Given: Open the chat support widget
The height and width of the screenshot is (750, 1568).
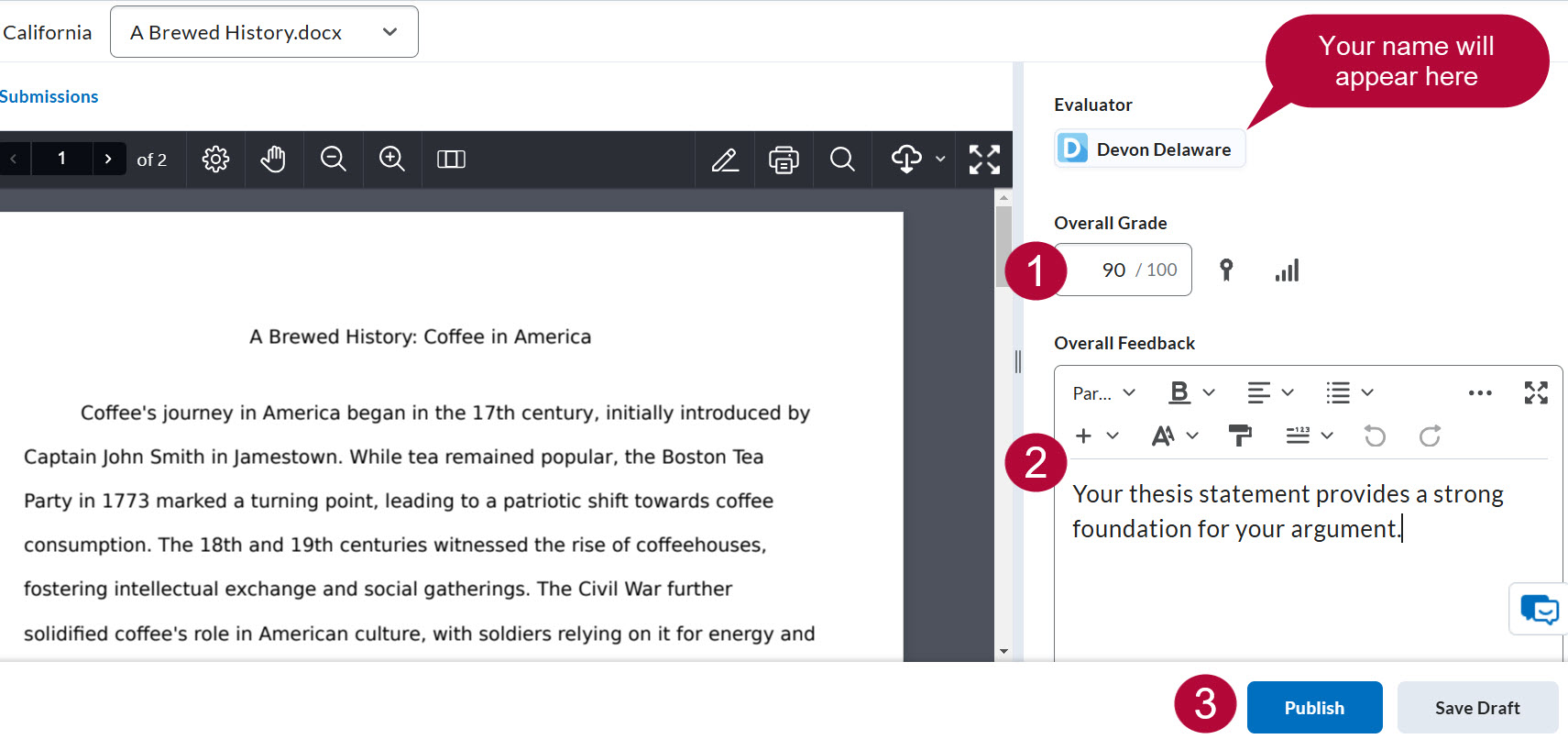Looking at the screenshot, I should click(1539, 609).
